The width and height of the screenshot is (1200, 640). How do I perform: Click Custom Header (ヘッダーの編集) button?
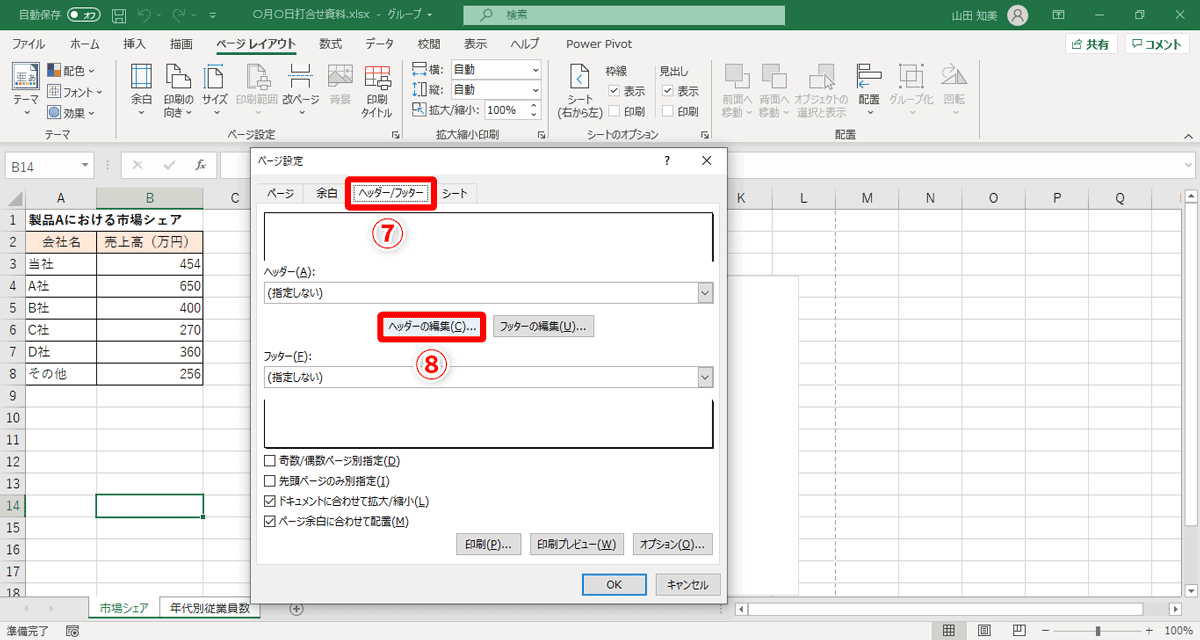coord(432,327)
